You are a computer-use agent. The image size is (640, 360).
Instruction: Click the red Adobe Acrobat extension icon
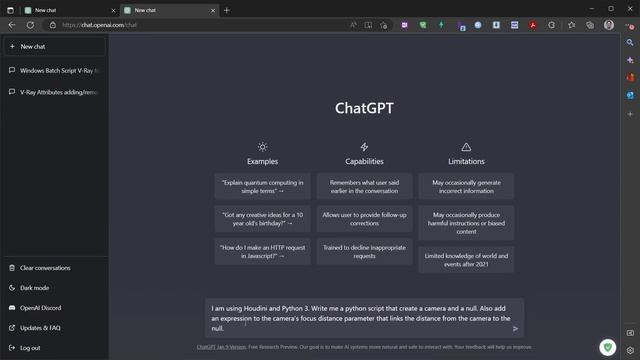click(533, 25)
